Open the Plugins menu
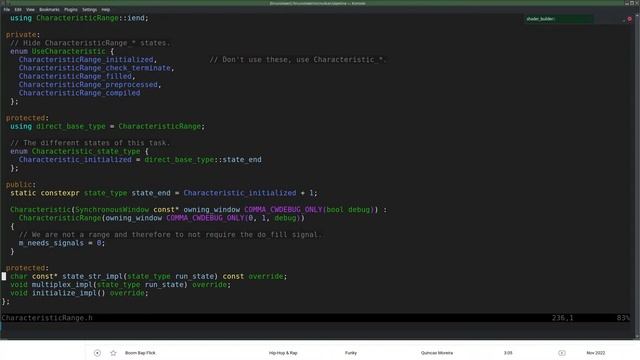The height and width of the screenshot is (360, 640). click(71, 9)
